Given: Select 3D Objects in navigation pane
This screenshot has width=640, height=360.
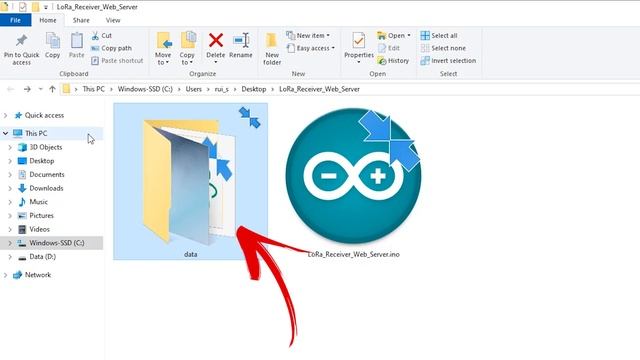Looking at the screenshot, I should [x=45, y=147].
